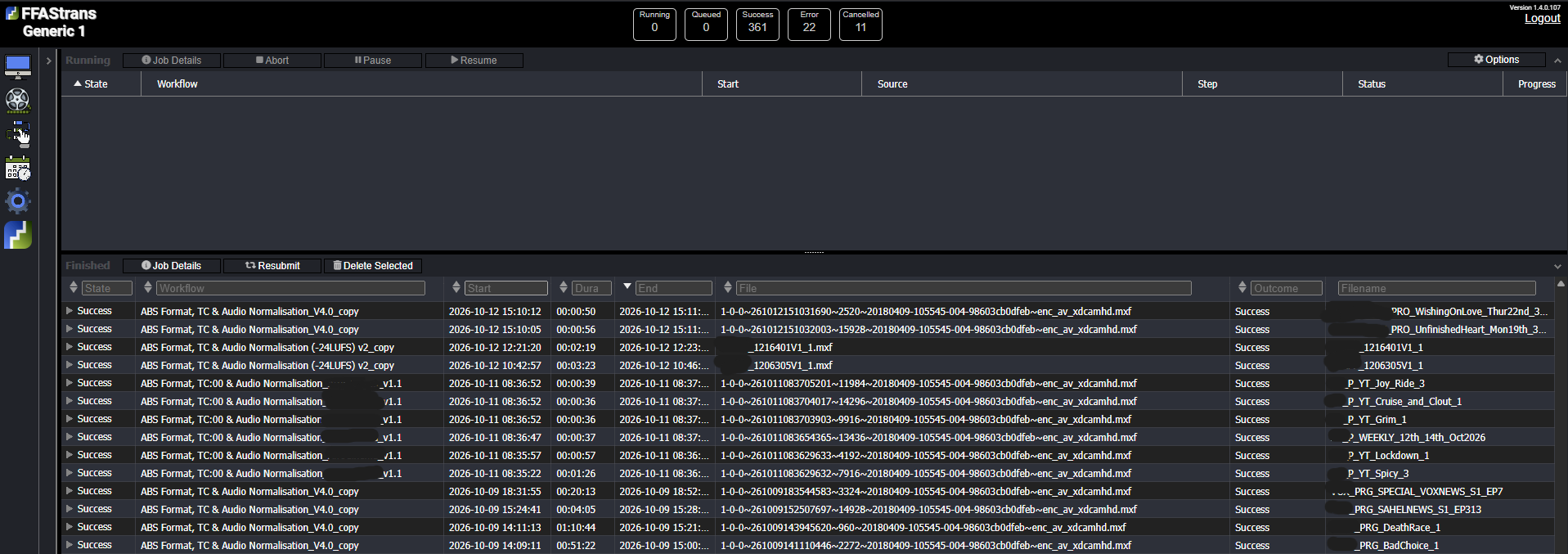Select the row with P_YT_Spicy_3
The image size is (1568, 554).
pyautogui.click(x=808, y=473)
